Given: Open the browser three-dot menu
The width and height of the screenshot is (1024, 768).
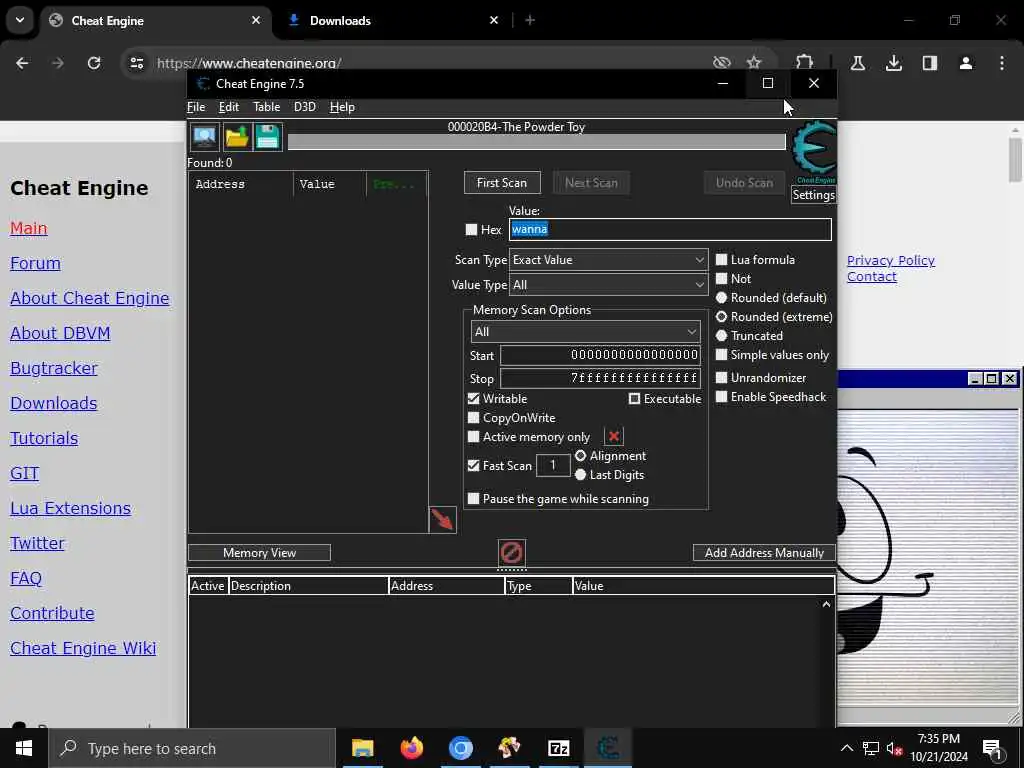Looking at the screenshot, I should click(1002, 63).
